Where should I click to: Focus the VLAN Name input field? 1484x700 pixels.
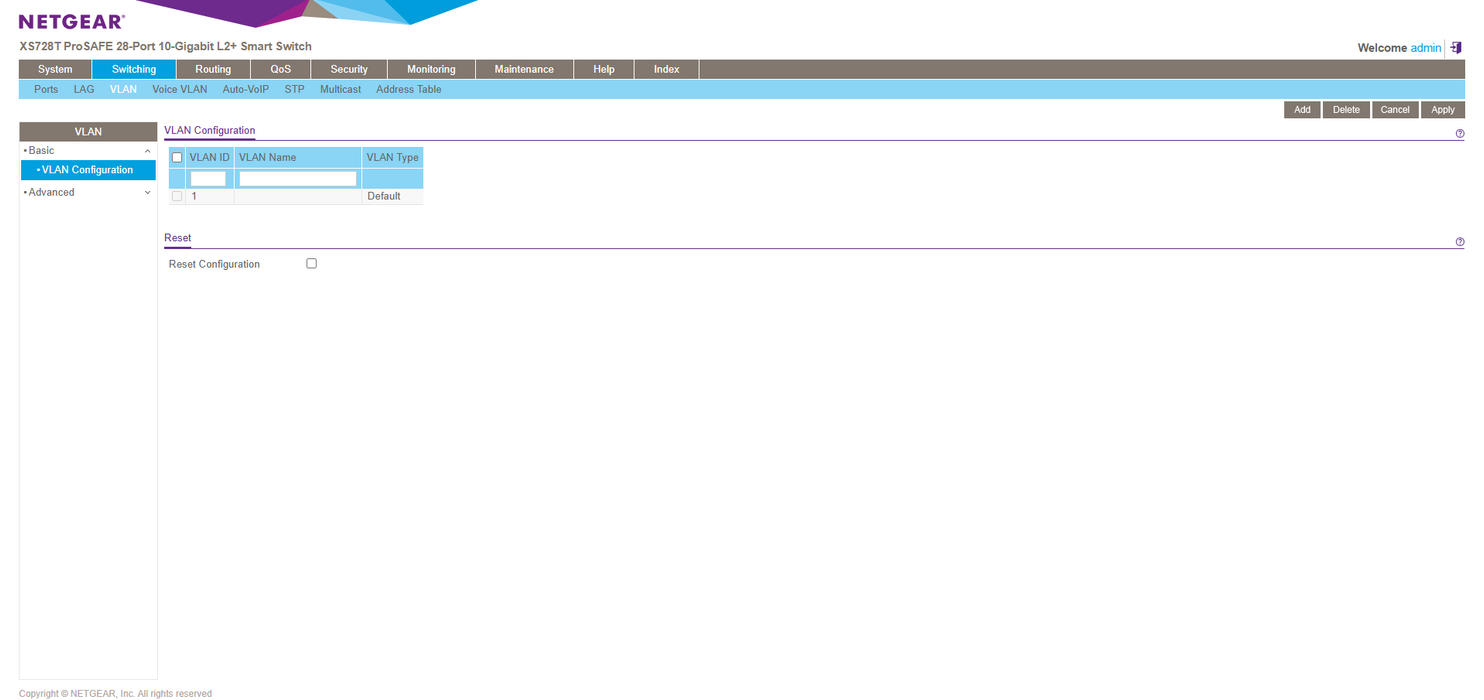click(298, 179)
